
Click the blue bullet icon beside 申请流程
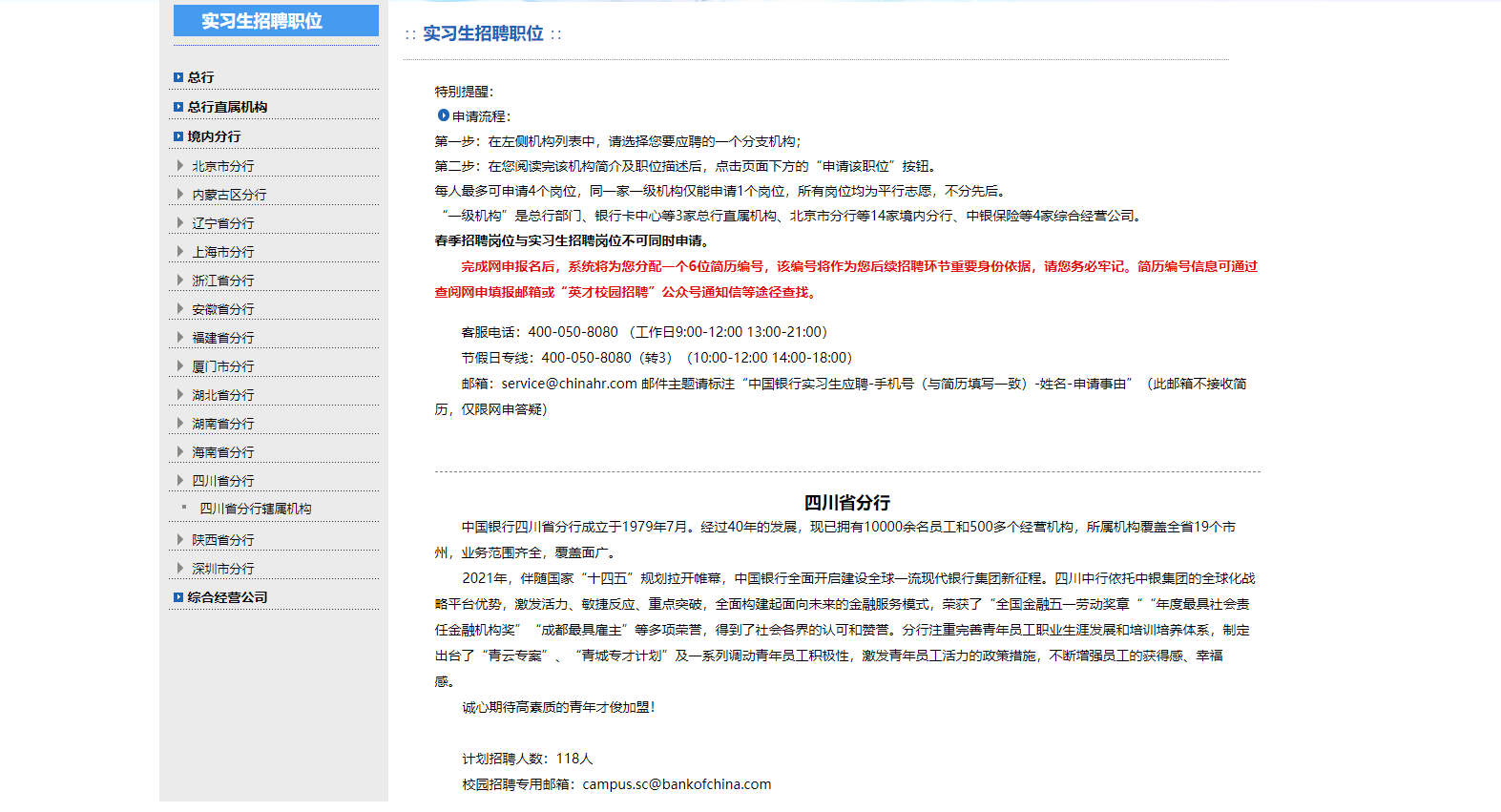click(444, 115)
